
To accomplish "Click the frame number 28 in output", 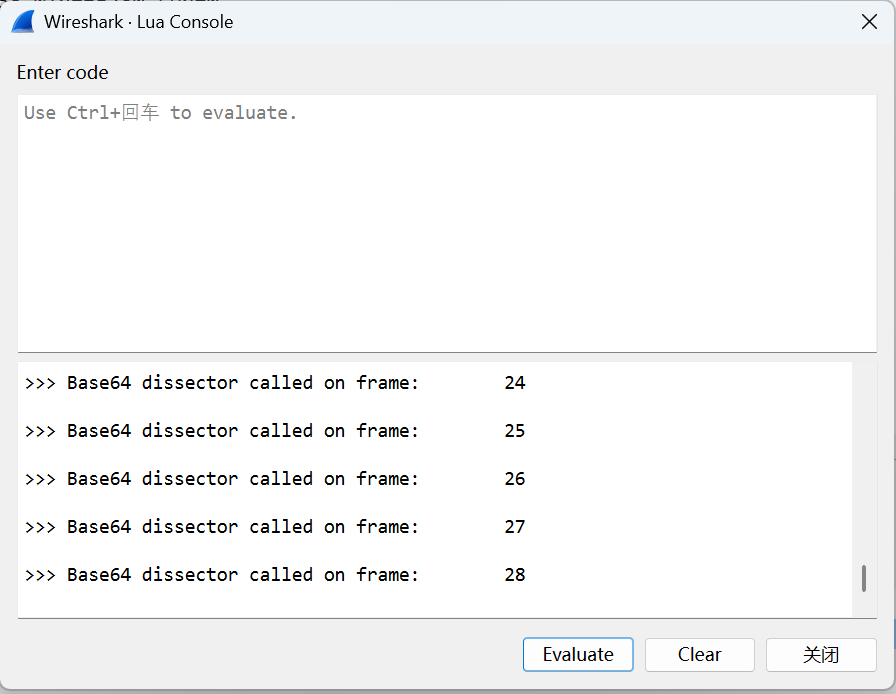I will tap(514, 575).
